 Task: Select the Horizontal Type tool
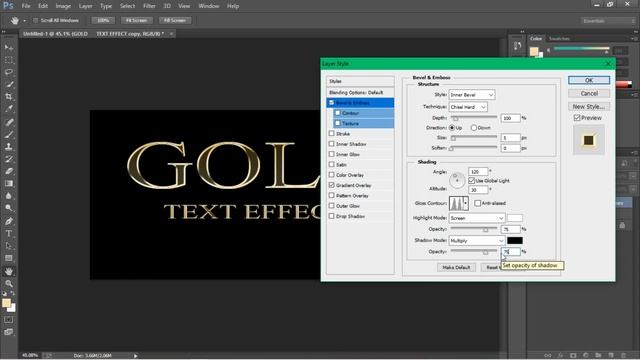[x=9, y=233]
